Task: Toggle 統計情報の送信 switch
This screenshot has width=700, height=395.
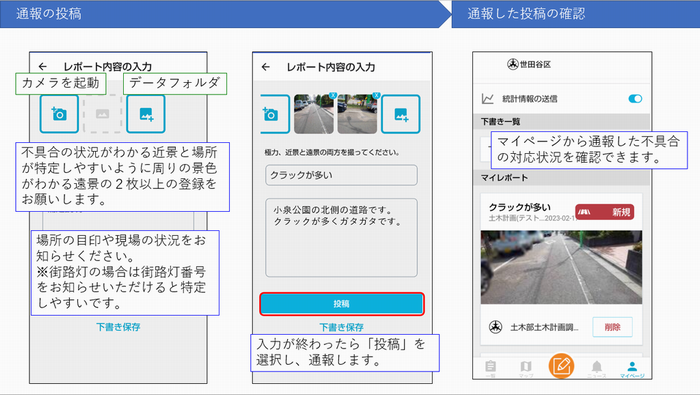Action: pyautogui.click(x=635, y=99)
